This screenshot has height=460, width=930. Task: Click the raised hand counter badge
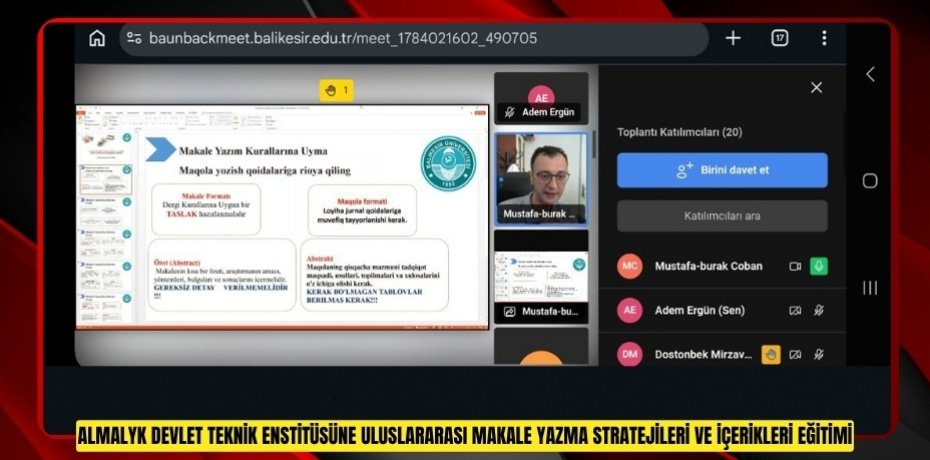336,91
